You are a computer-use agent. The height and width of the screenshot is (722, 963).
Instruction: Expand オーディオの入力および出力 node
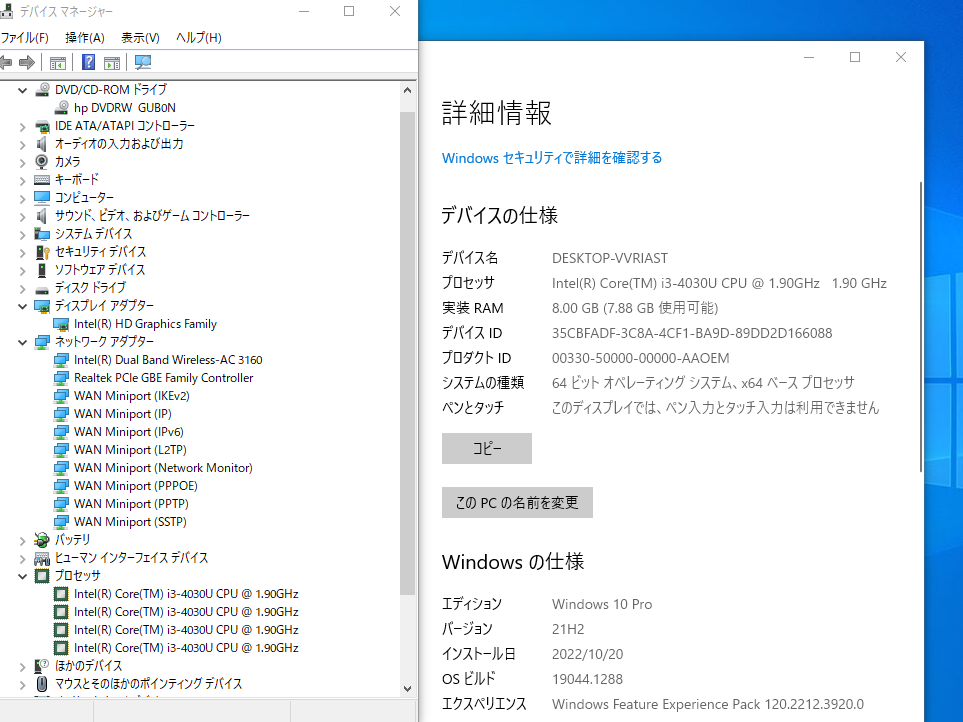pos(23,144)
